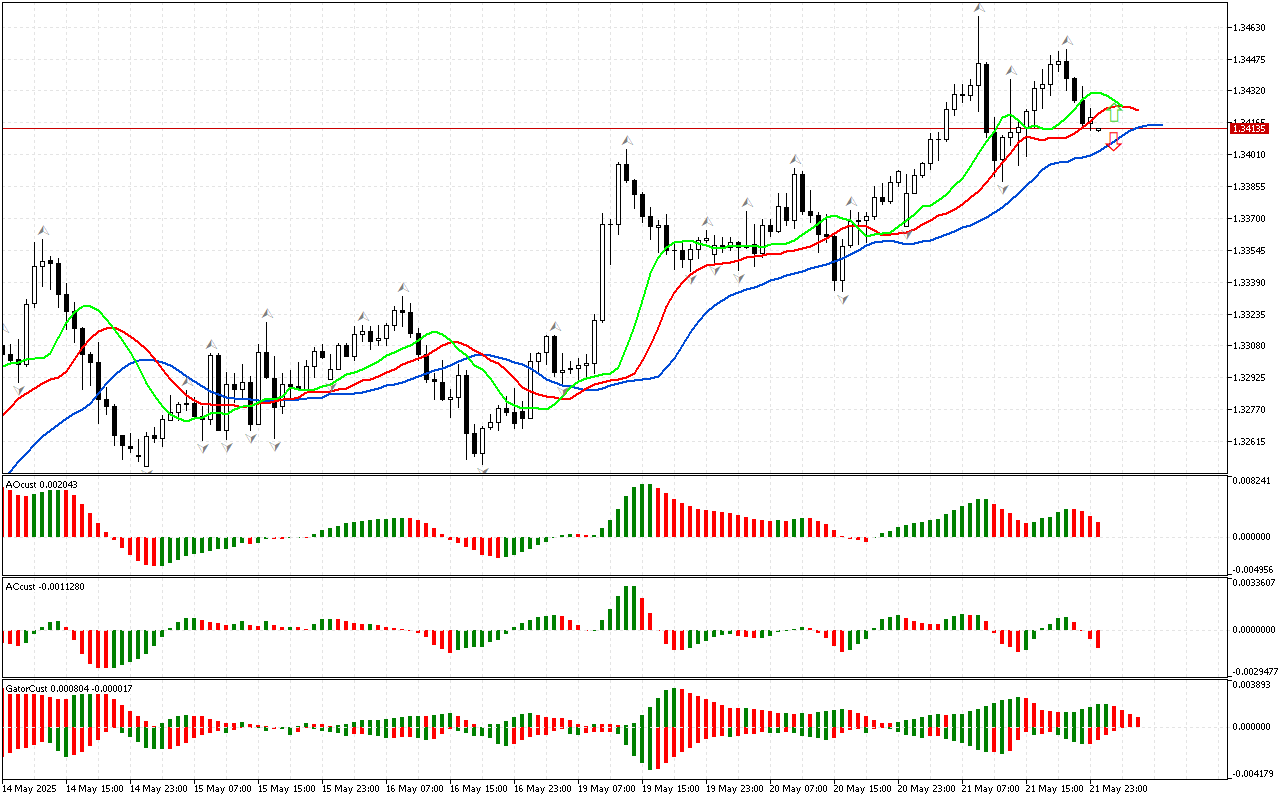Image resolution: width=1280 pixels, height=800 pixels.
Task: Click the 1.32615 price scale label
Action: point(1251,442)
